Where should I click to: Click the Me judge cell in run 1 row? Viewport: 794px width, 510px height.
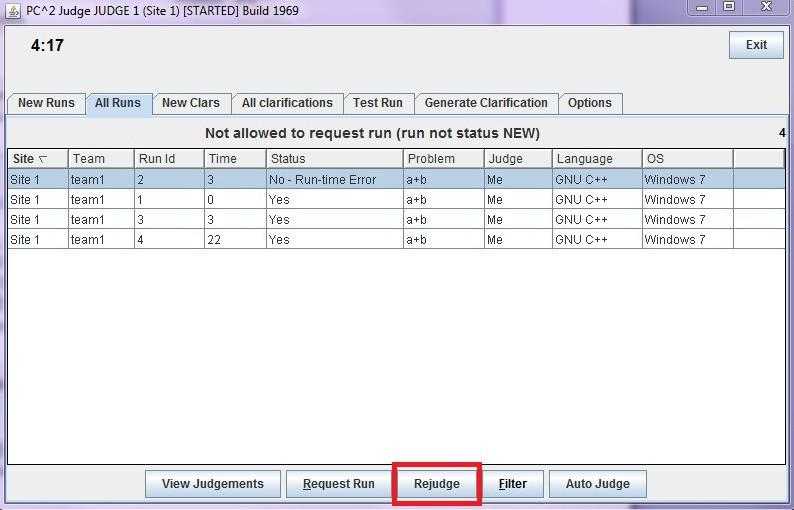(x=518, y=200)
